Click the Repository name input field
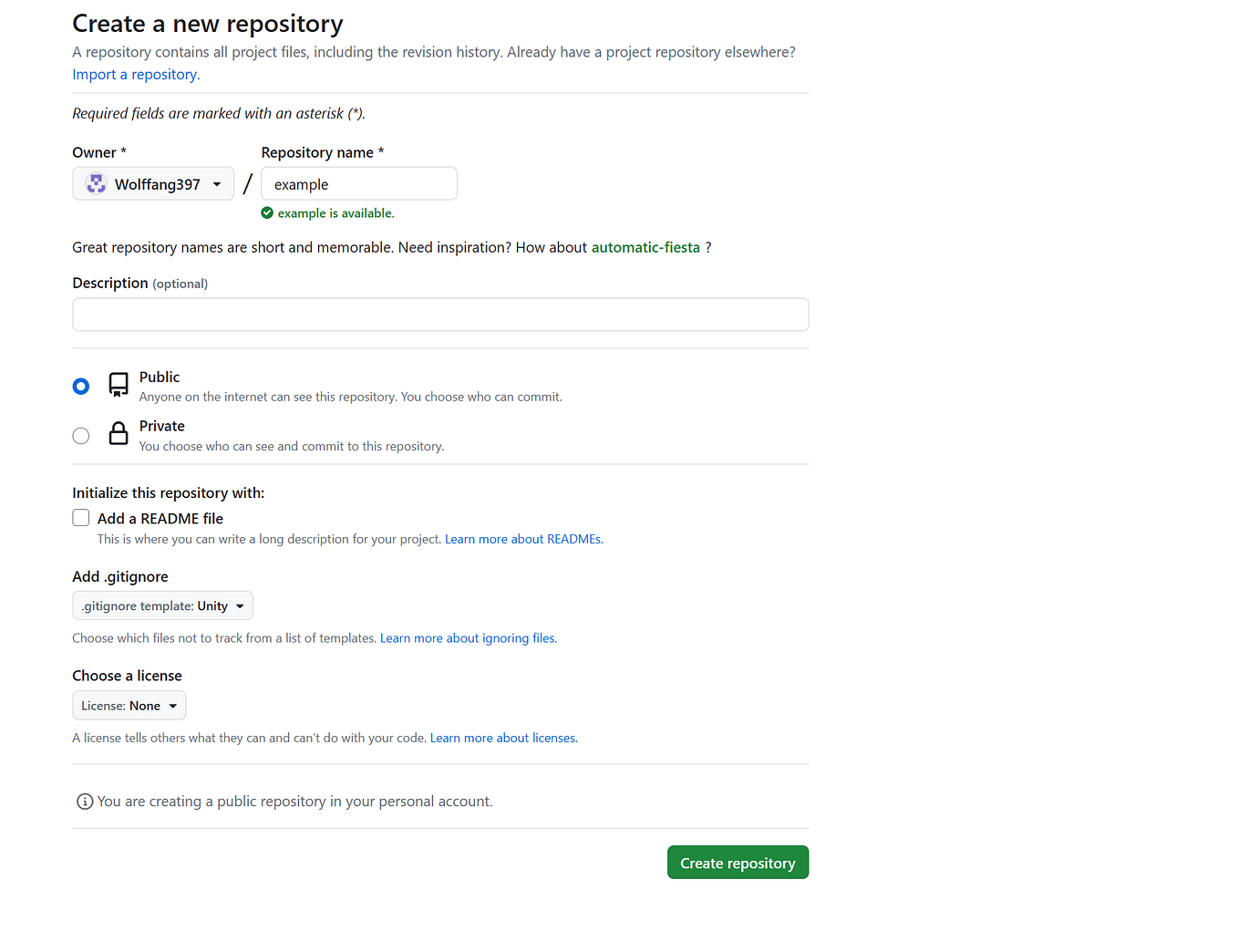This screenshot has height=952, width=1238. pos(359,184)
